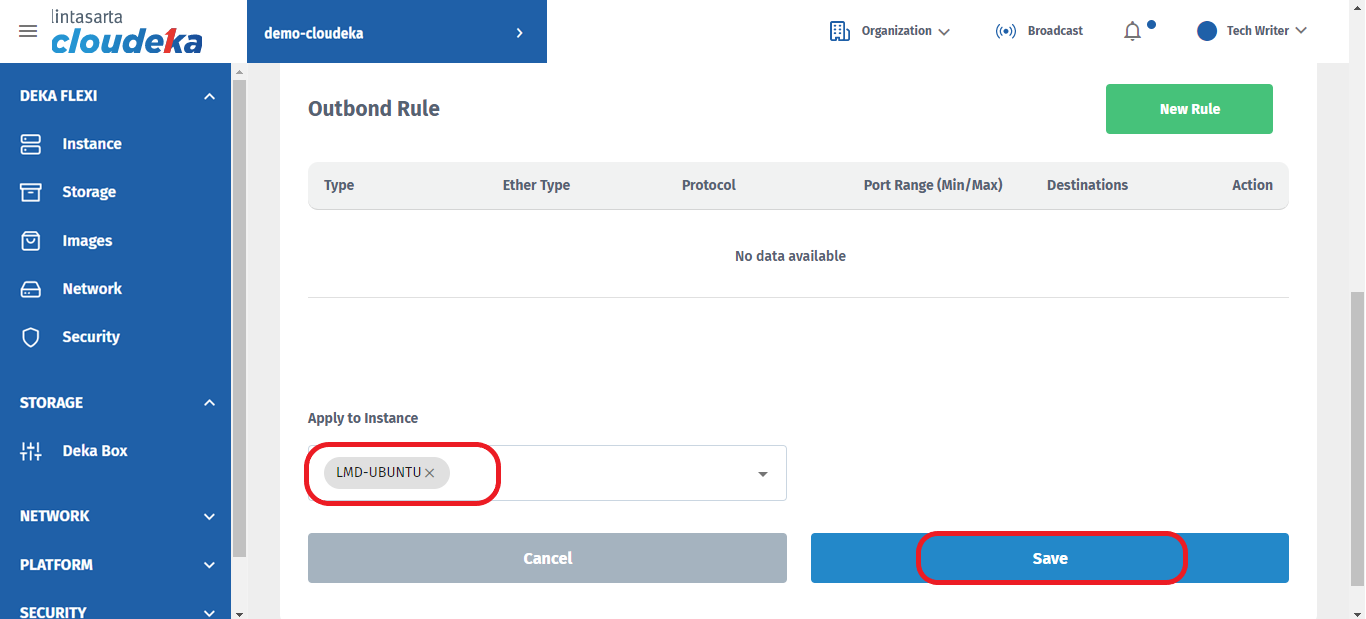1366x619 pixels.
Task: Click the Images bag icon in sidebar
Action: tap(31, 241)
